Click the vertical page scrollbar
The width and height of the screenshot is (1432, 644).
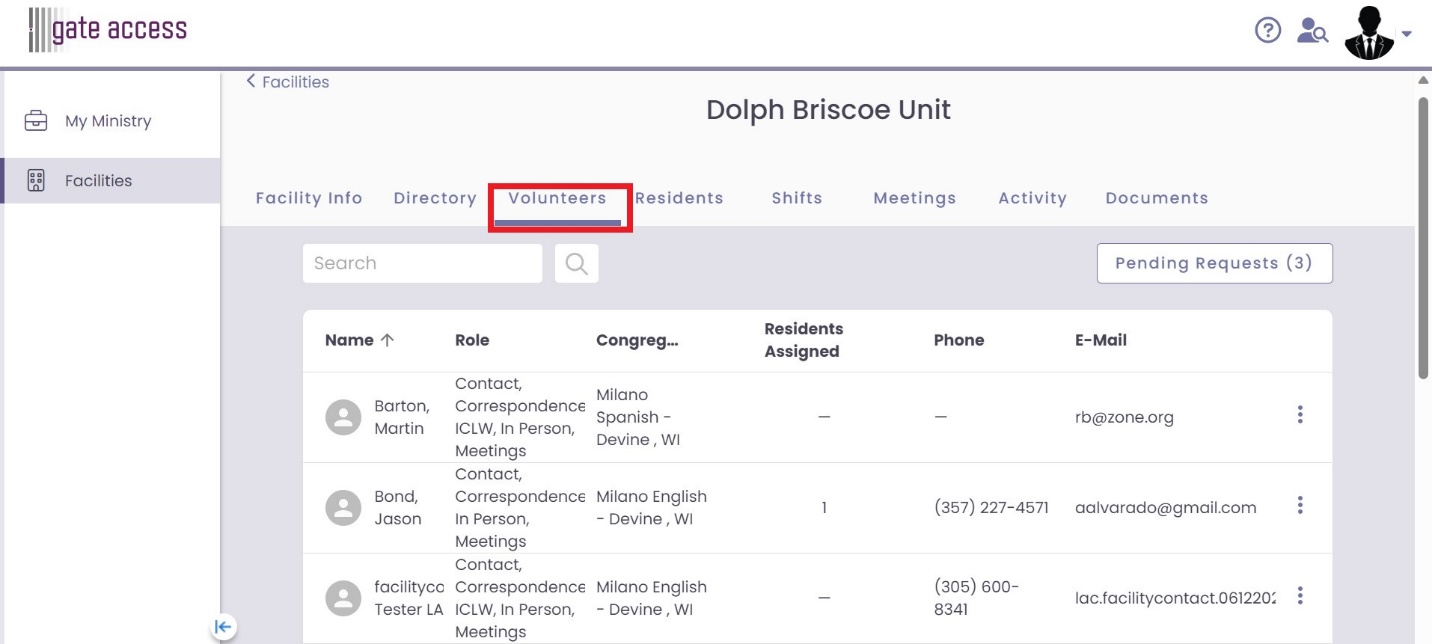point(1424,238)
